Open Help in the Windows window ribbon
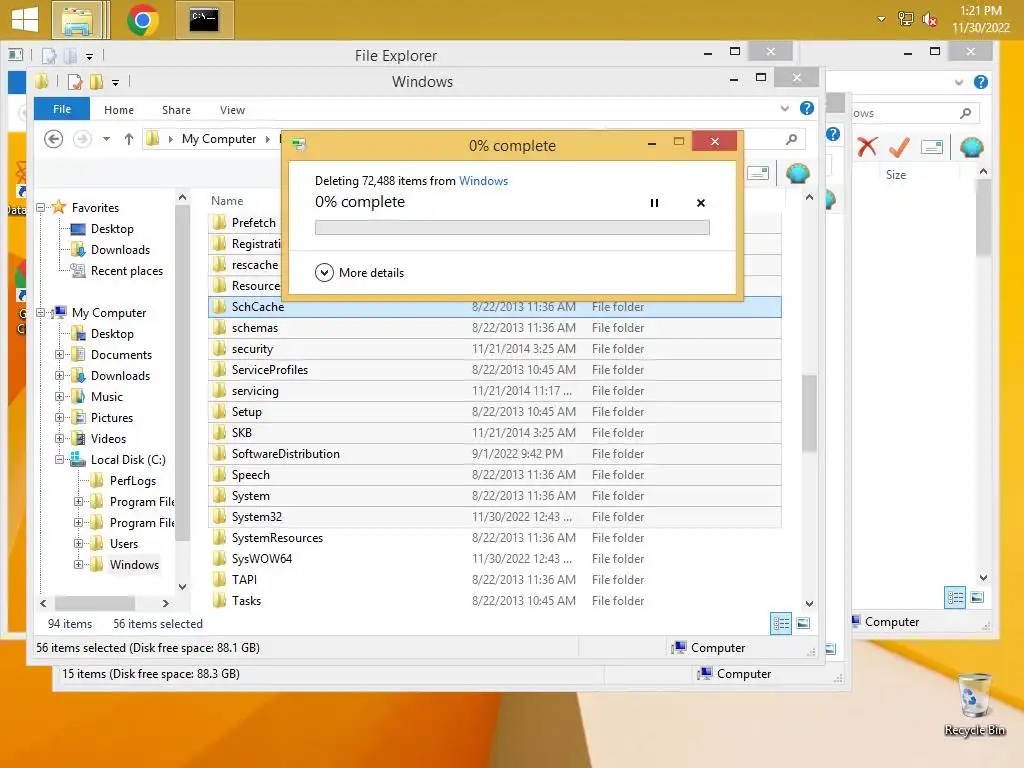The height and width of the screenshot is (768, 1024). coord(807,108)
